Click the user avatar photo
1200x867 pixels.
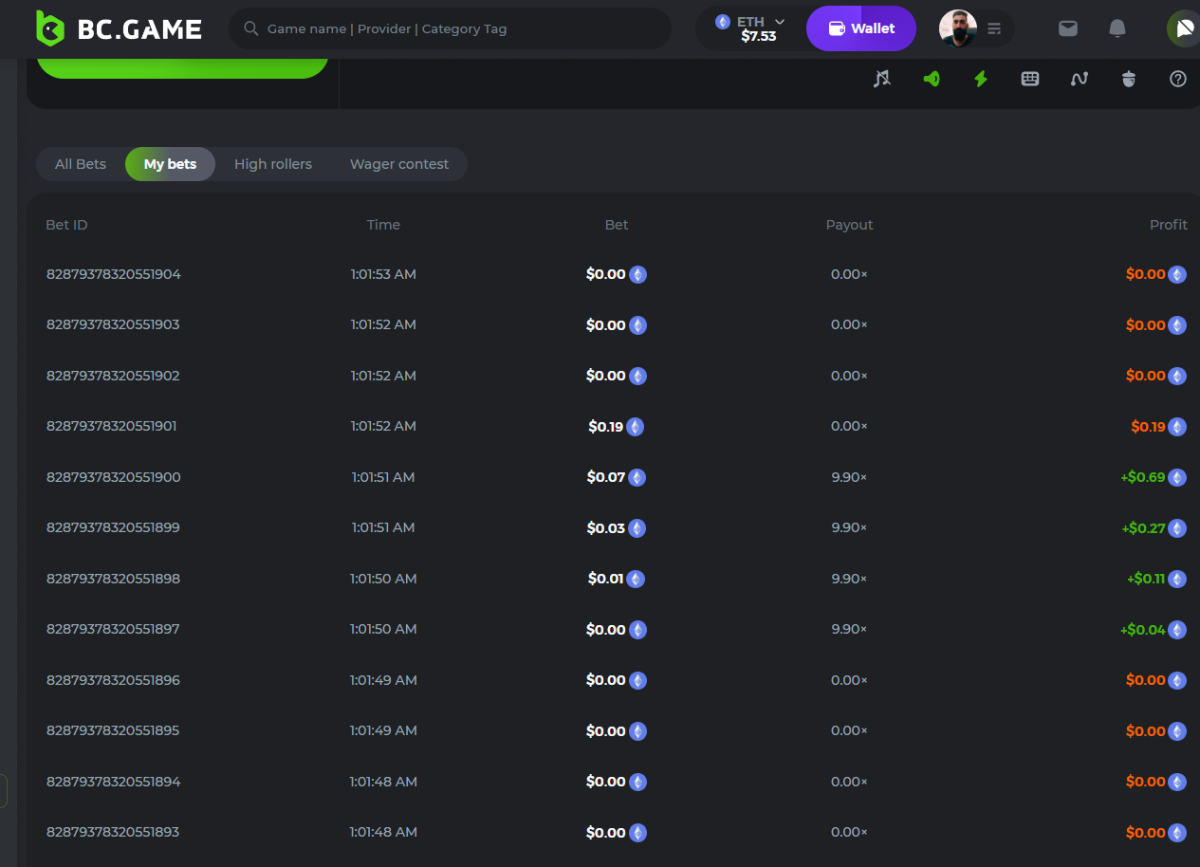pos(957,29)
